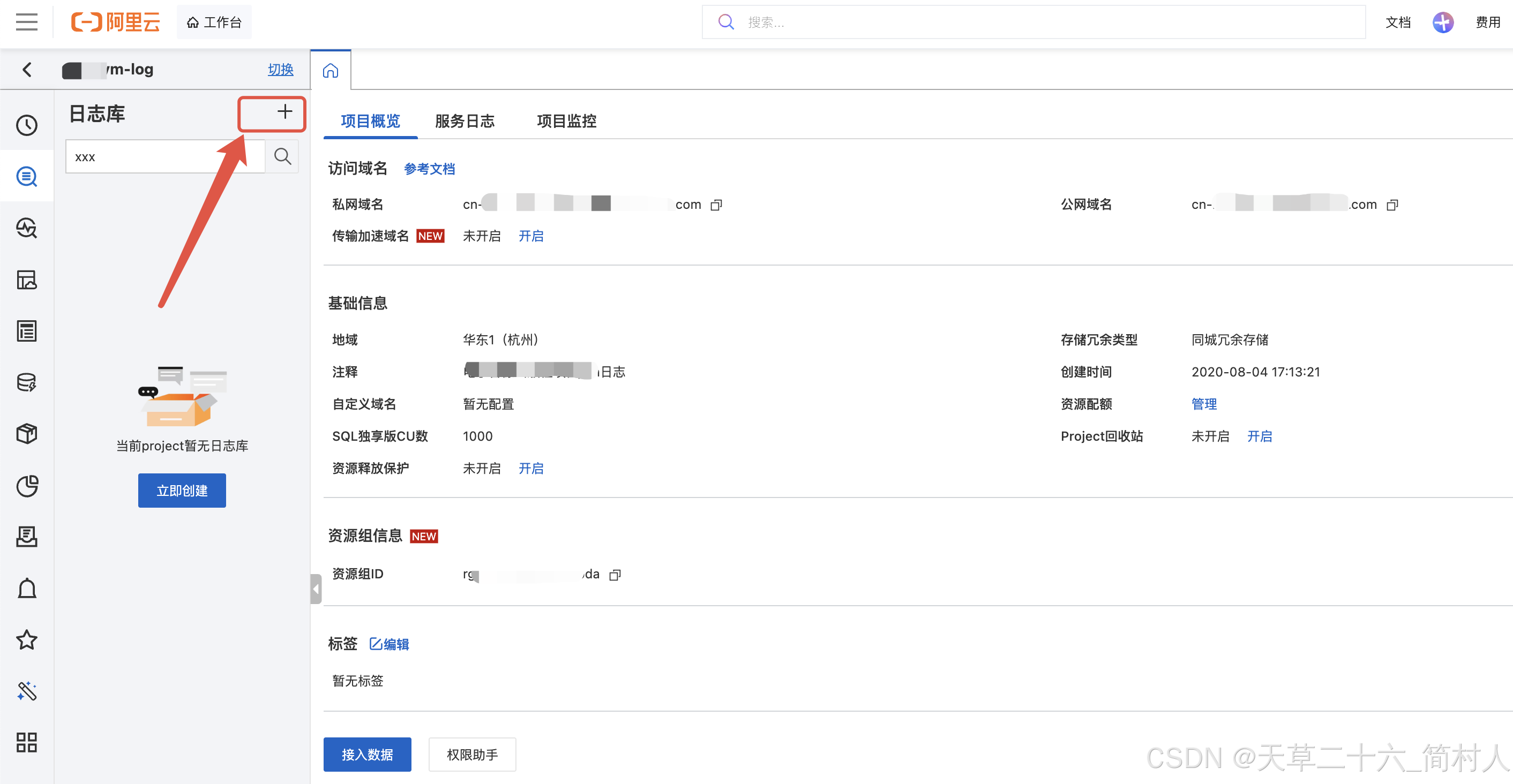
Task: Switch to the 项目监控 tab
Action: 566,121
